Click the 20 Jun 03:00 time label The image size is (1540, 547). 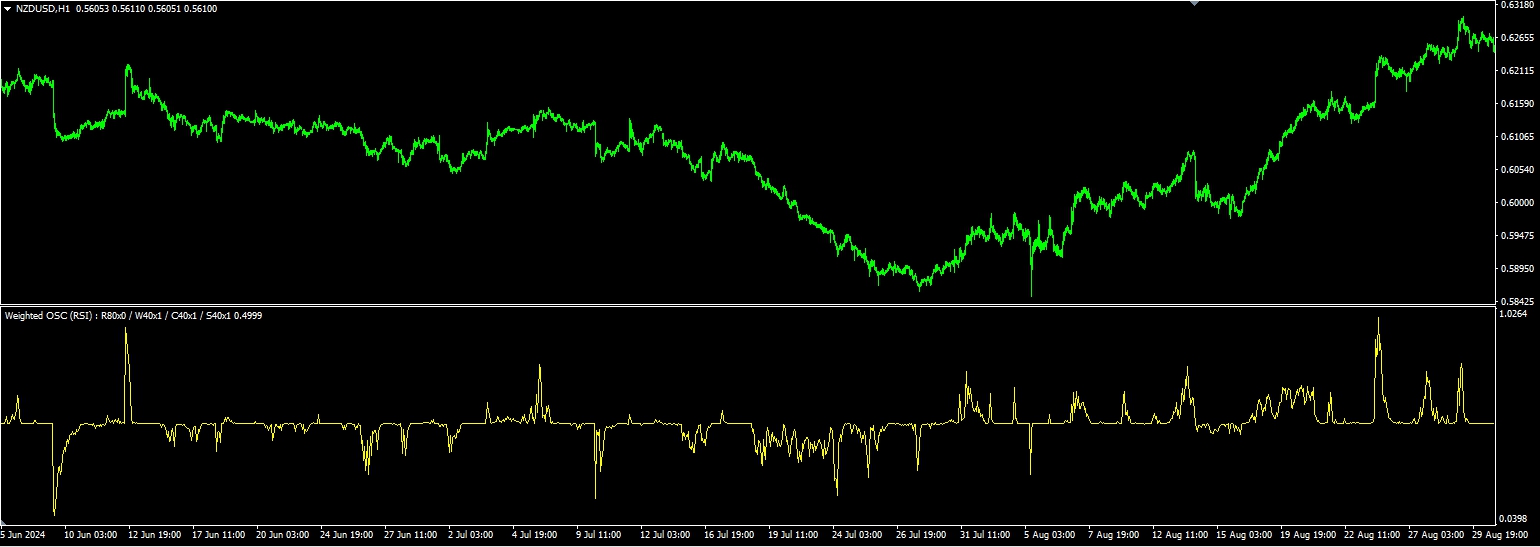pyautogui.click(x=283, y=535)
